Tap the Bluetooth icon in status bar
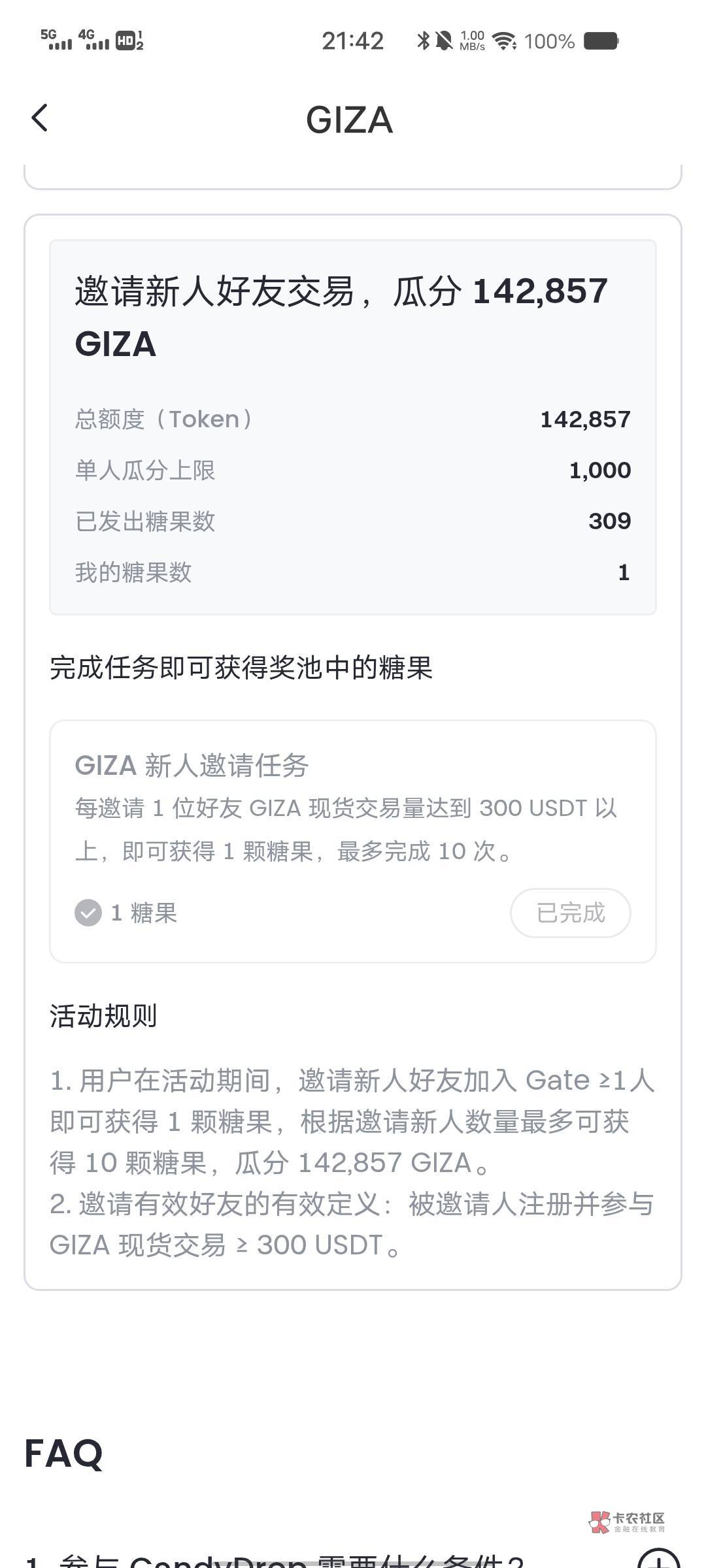 coord(423,41)
